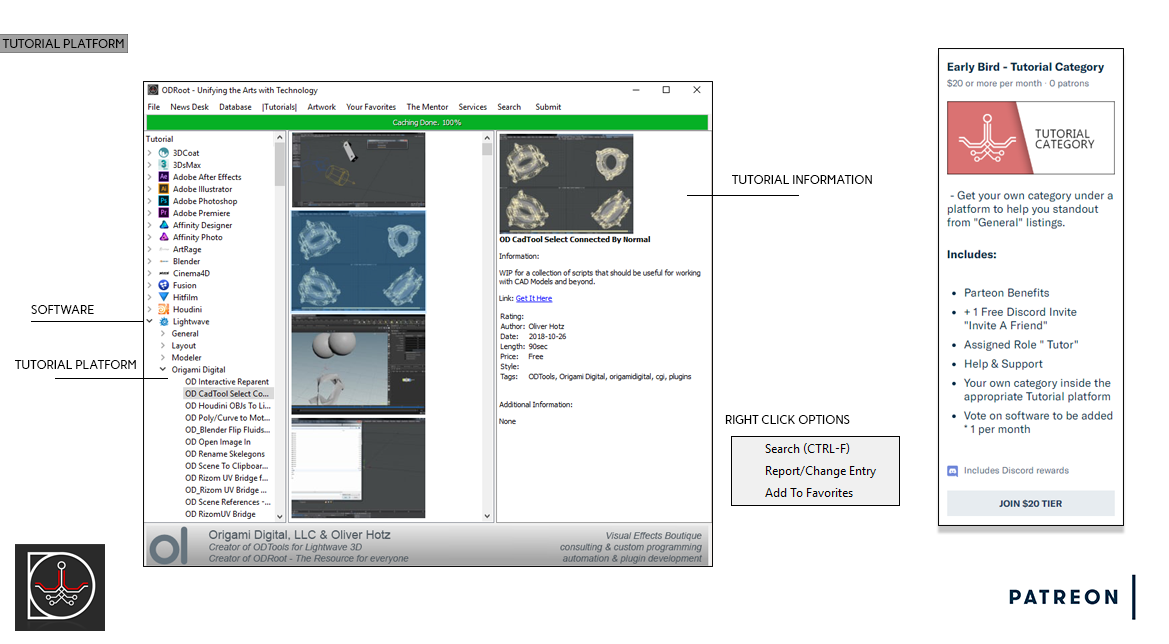Click the Affinity Designer icon

tap(164, 225)
